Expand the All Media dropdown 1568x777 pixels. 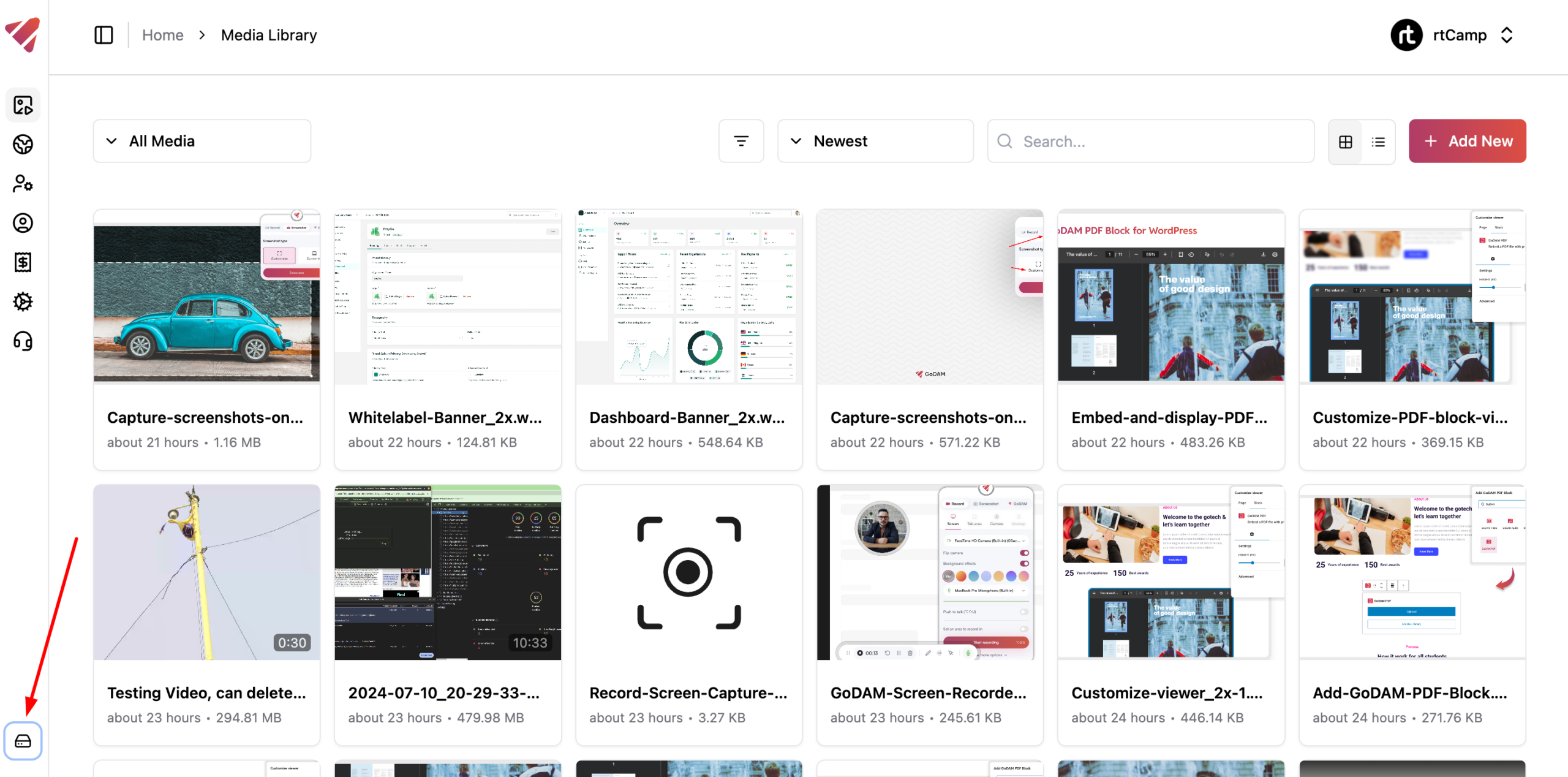[x=202, y=141]
